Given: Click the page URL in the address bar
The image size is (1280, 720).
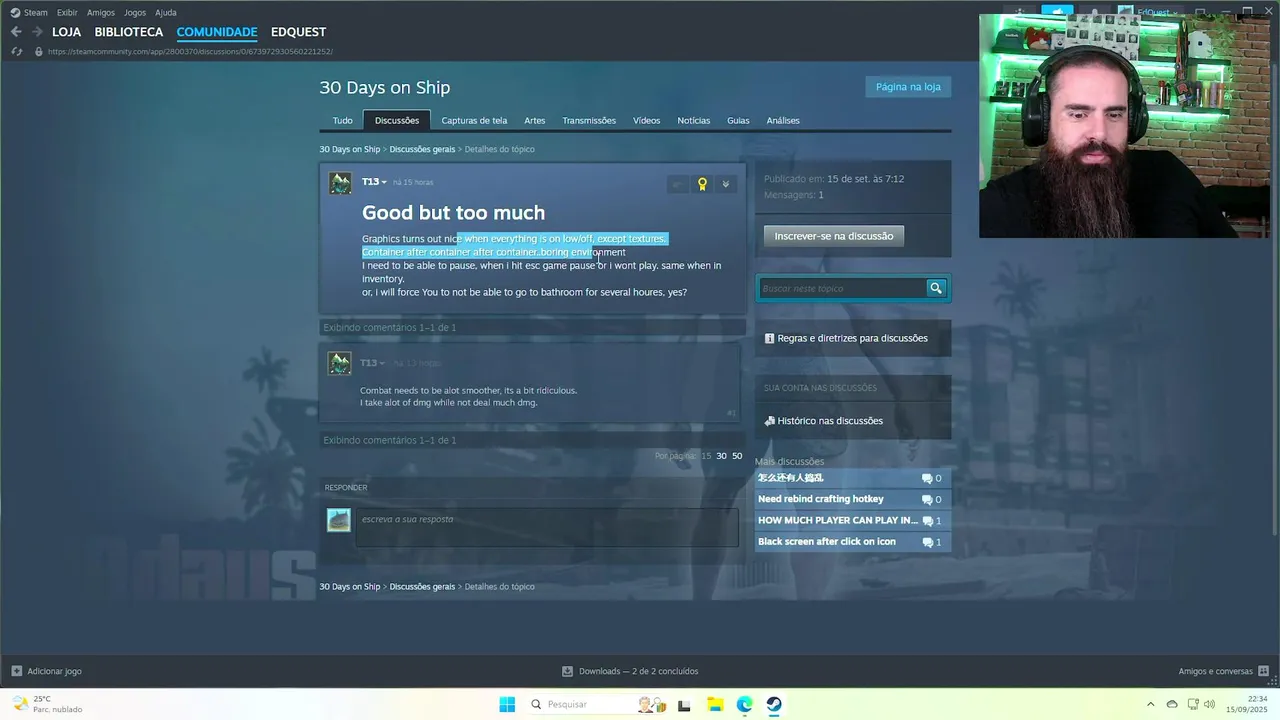Looking at the screenshot, I should pos(190,51).
